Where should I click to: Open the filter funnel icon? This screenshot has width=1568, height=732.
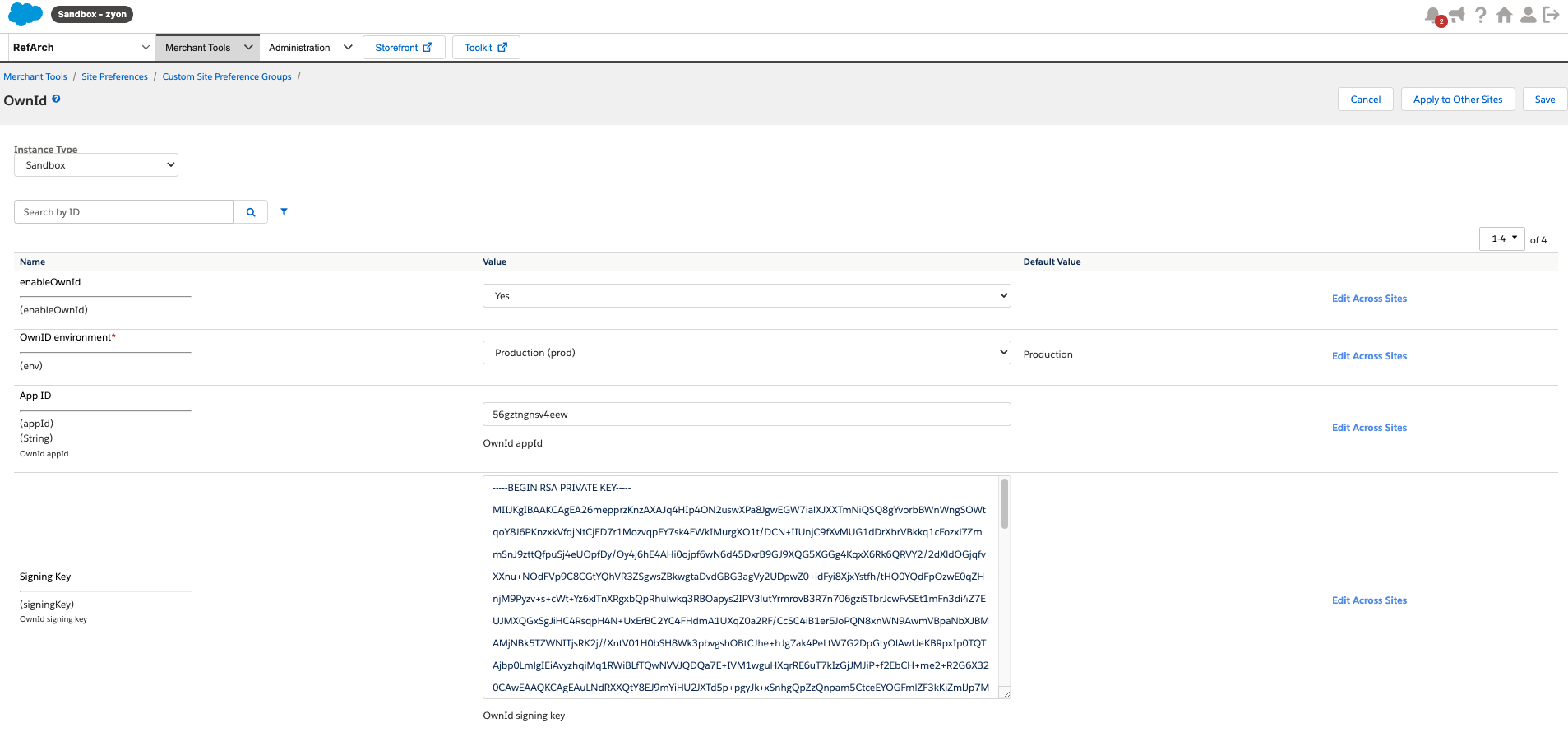pos(284,211)
